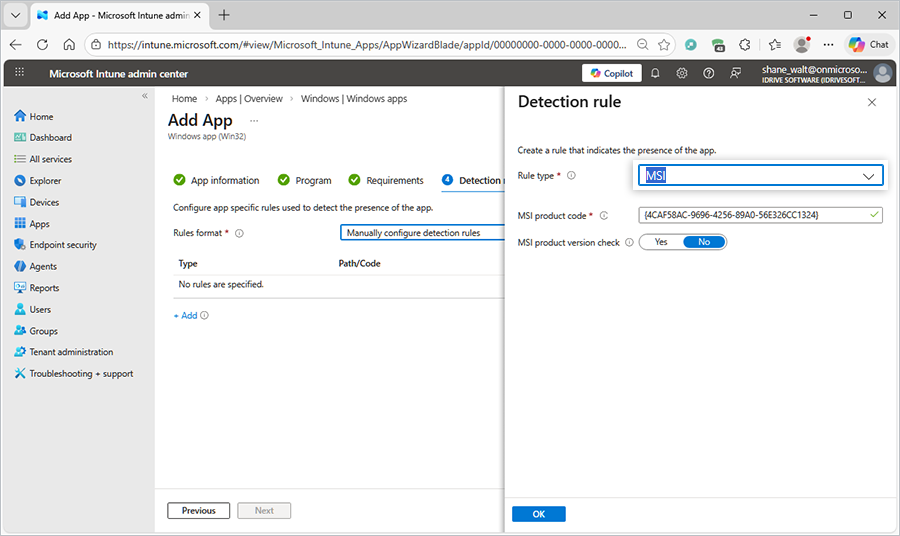Set MSI product version check to No
The image size is (900, 536).
pyautogui.click(x=704, y=242)
